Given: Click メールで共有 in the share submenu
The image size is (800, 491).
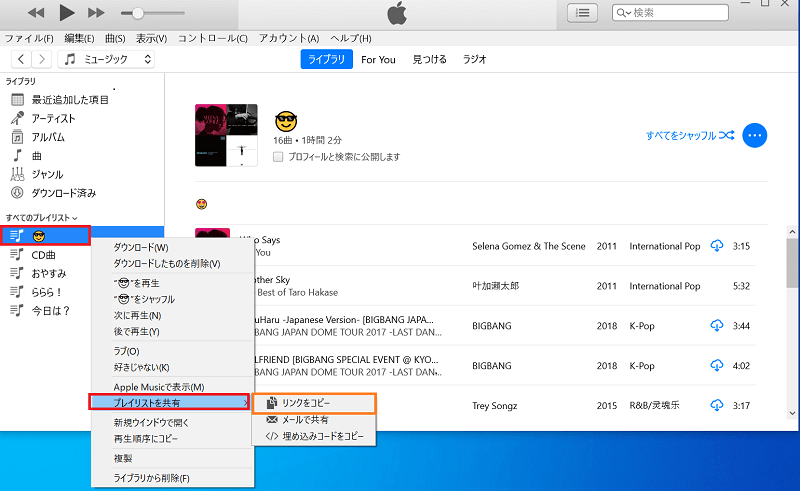Looking at the screenshot, I should 314,420.
